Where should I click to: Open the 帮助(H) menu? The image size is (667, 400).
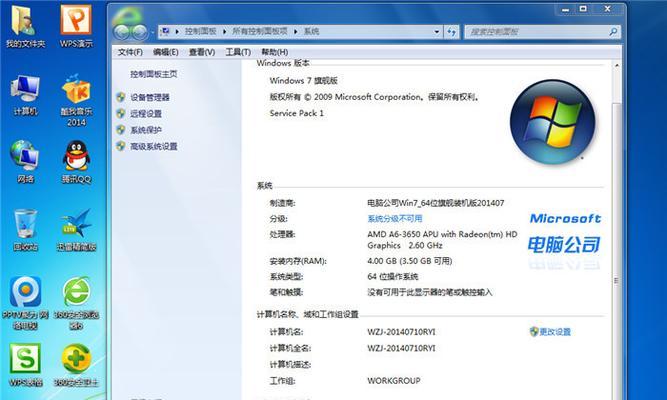(x=274, y=52)
